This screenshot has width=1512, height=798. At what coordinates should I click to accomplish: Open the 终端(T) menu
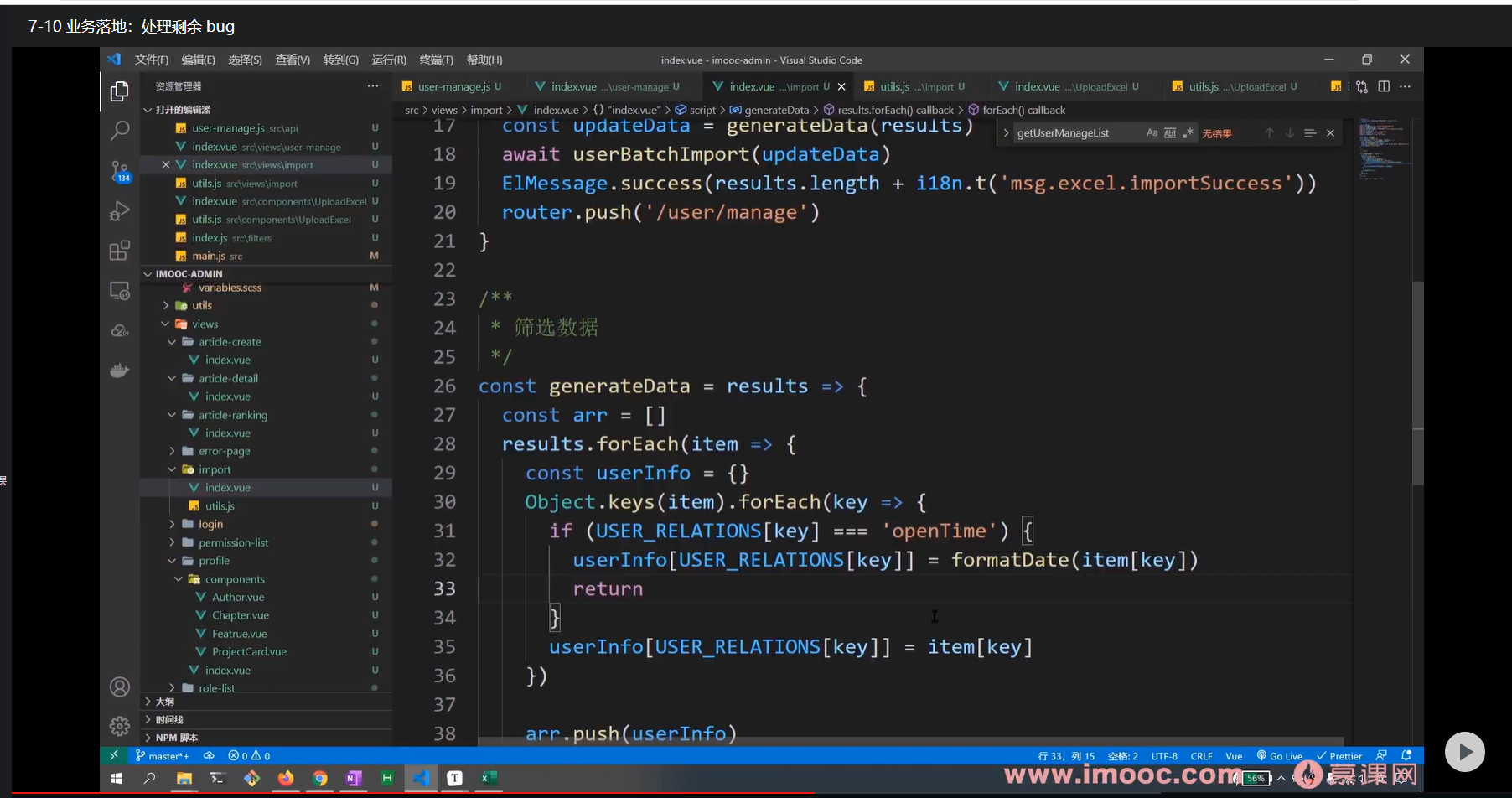437,60
